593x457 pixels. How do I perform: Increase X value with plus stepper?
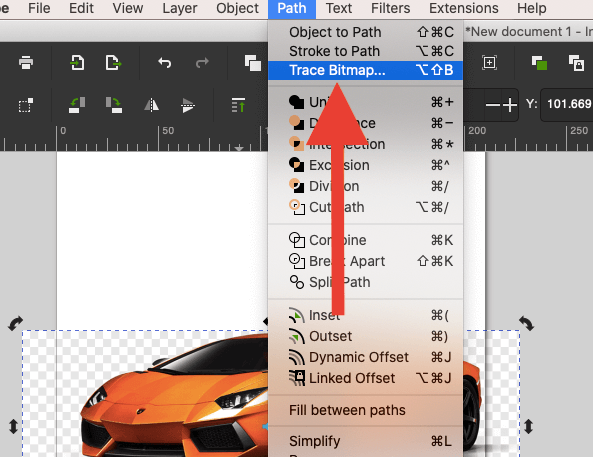click(x=510, y=105)
